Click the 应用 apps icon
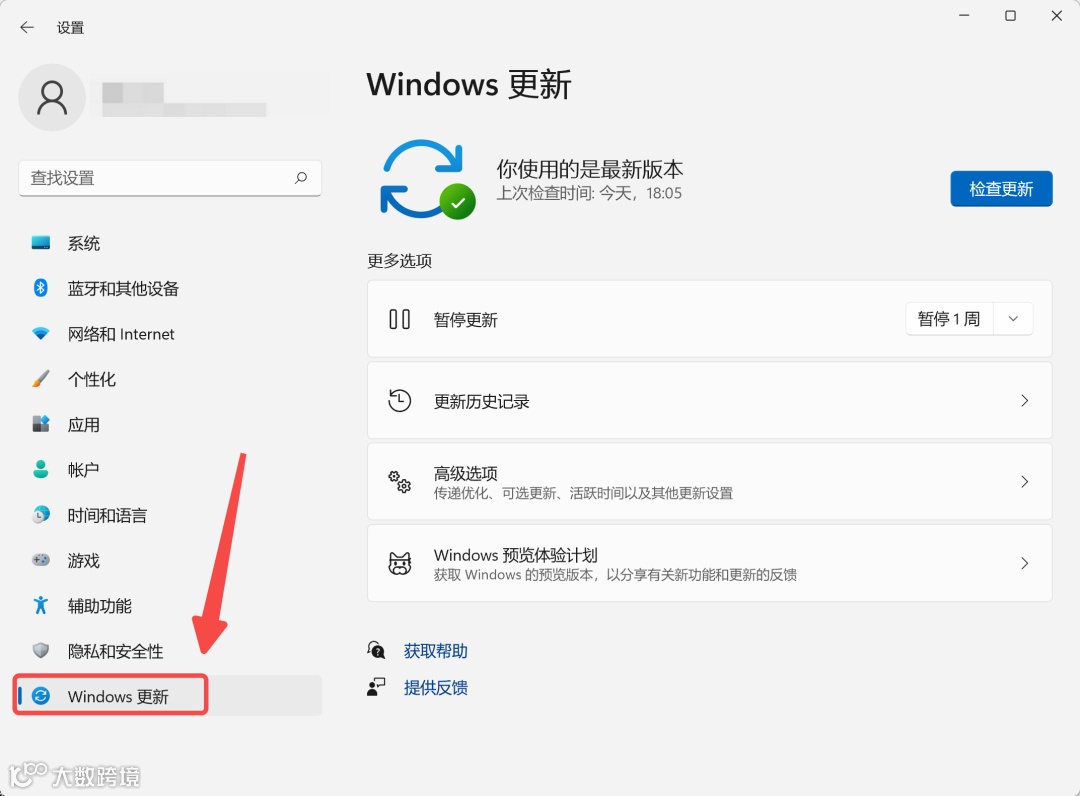The image size is (1080, 796). point(41,423)
